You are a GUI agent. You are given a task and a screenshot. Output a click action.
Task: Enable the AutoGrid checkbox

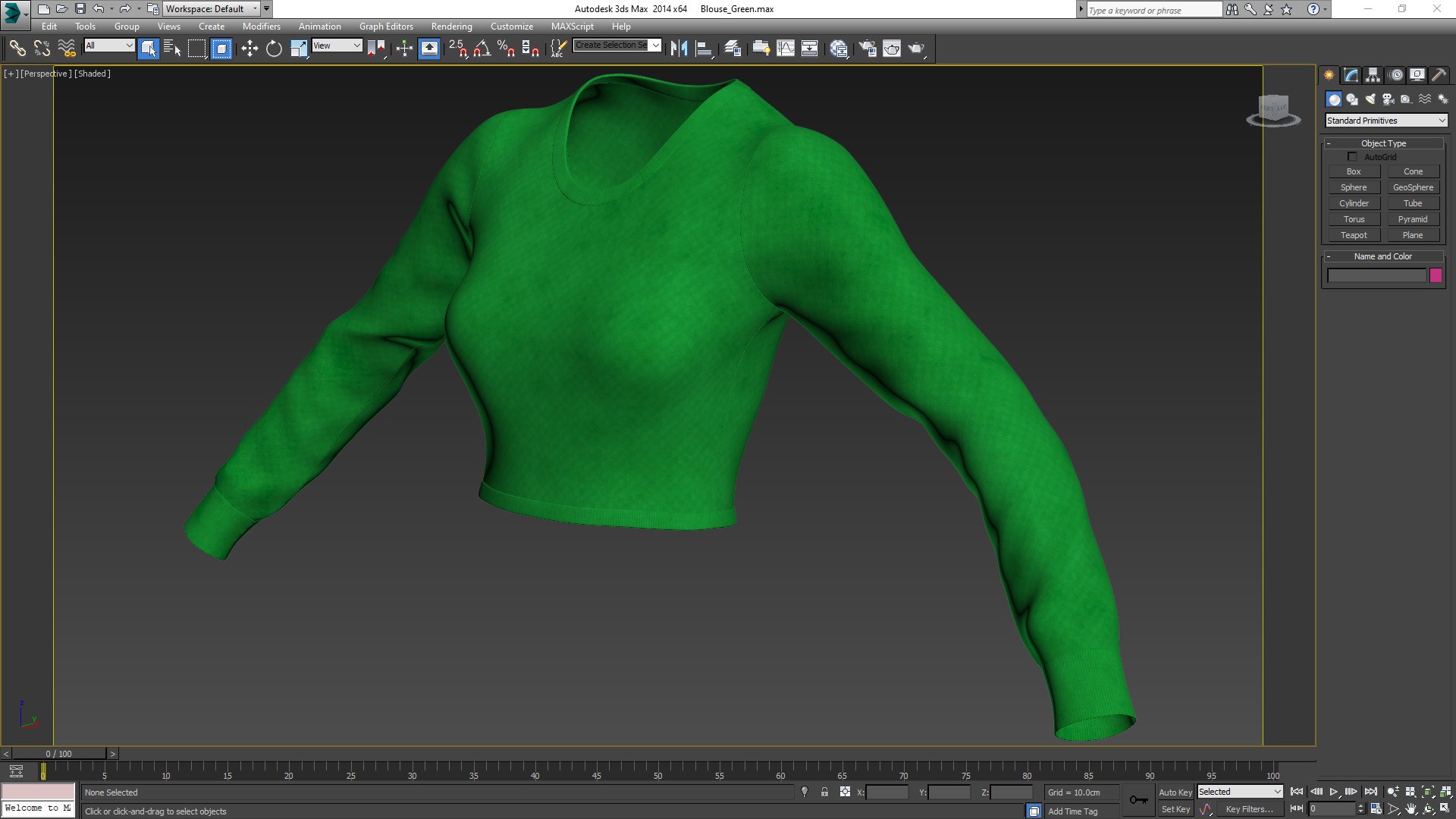pos(1352,156)
